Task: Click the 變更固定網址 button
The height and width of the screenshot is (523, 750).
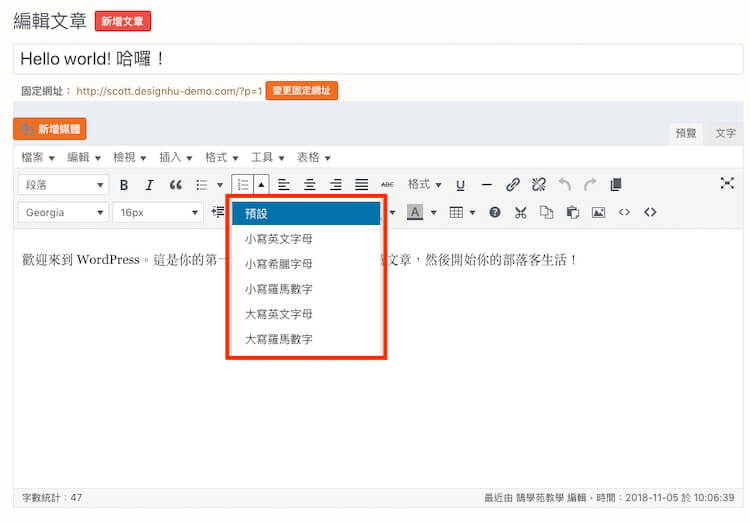Action: [x=302, y=91]
